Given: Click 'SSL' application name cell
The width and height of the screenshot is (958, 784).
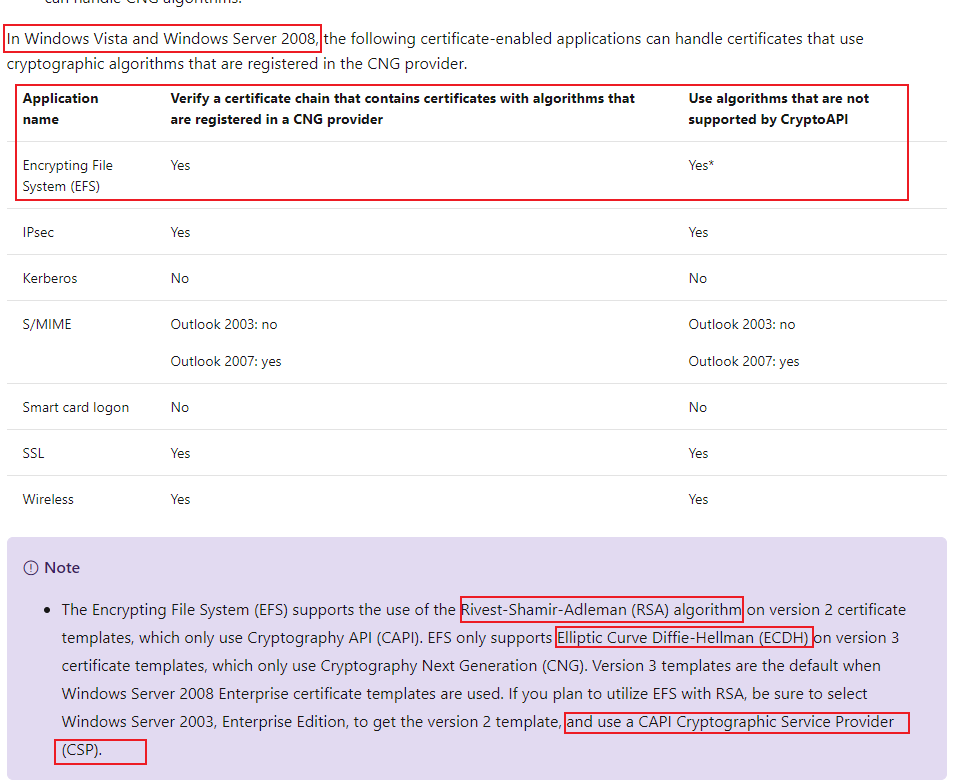Looking at the screenshot, I should click(33, 453).
